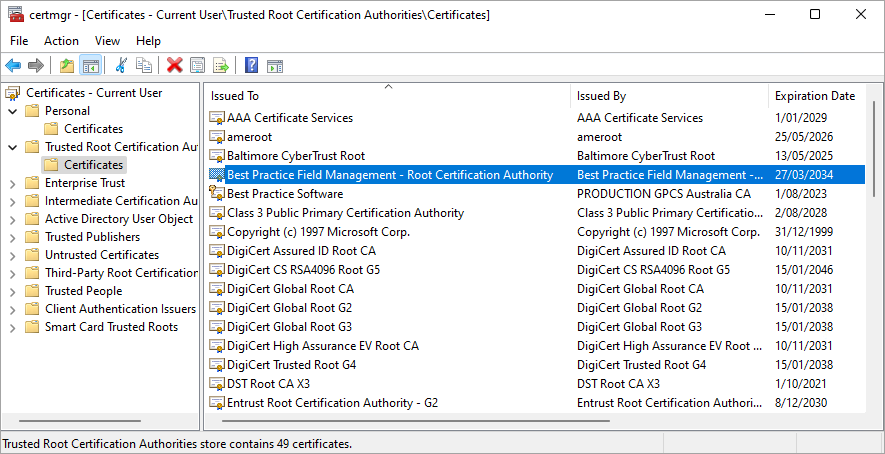Viewport: 885px width, 454px height.
Task: Click the Forward arrow toolbar icon
Action: [36, 66]
